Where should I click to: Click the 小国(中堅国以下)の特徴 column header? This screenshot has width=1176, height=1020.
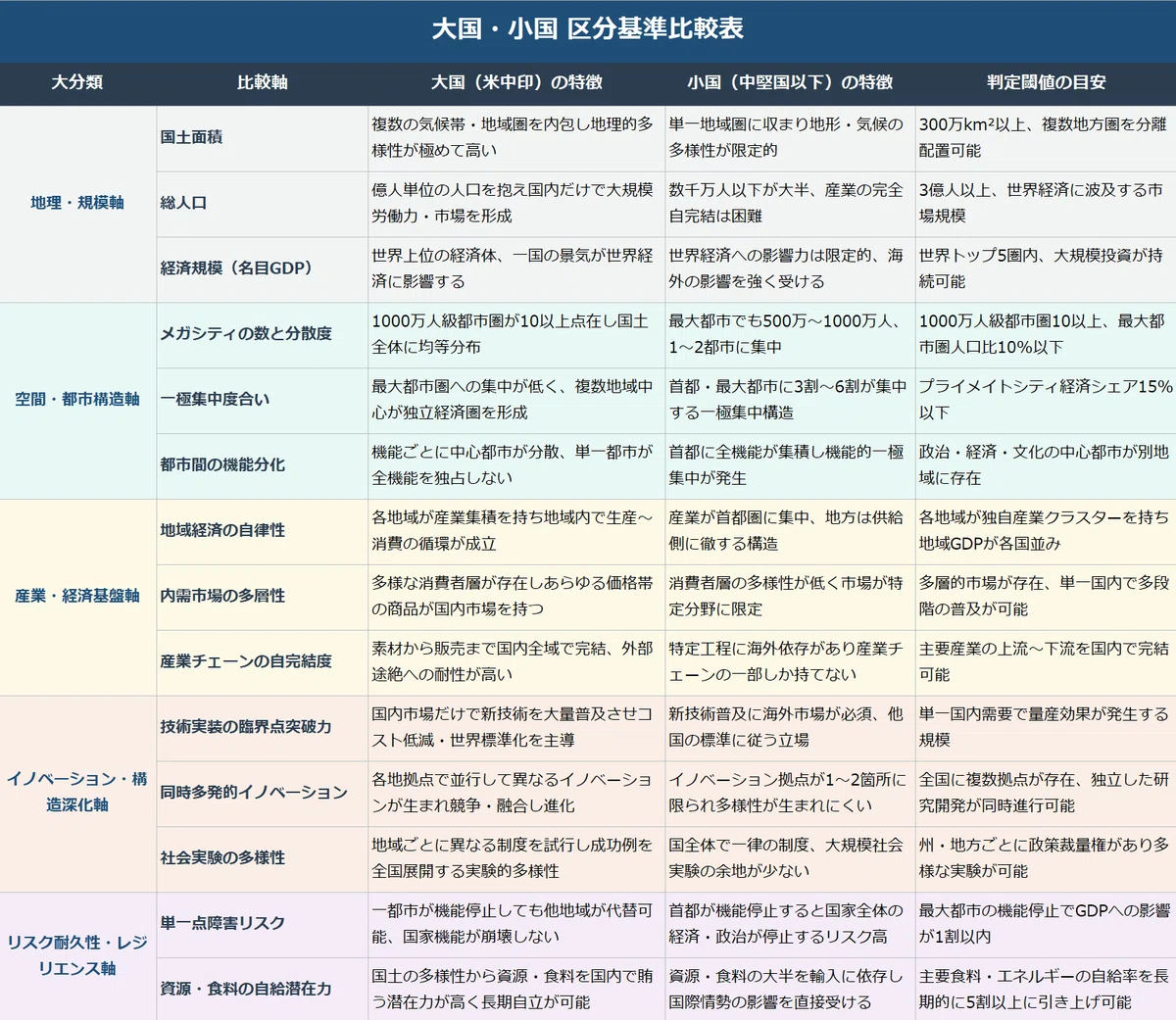pos(790,82)
